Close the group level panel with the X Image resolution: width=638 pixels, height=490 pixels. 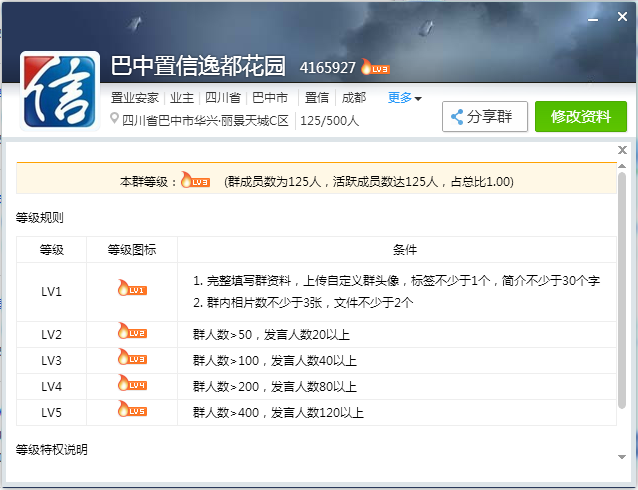622,150
